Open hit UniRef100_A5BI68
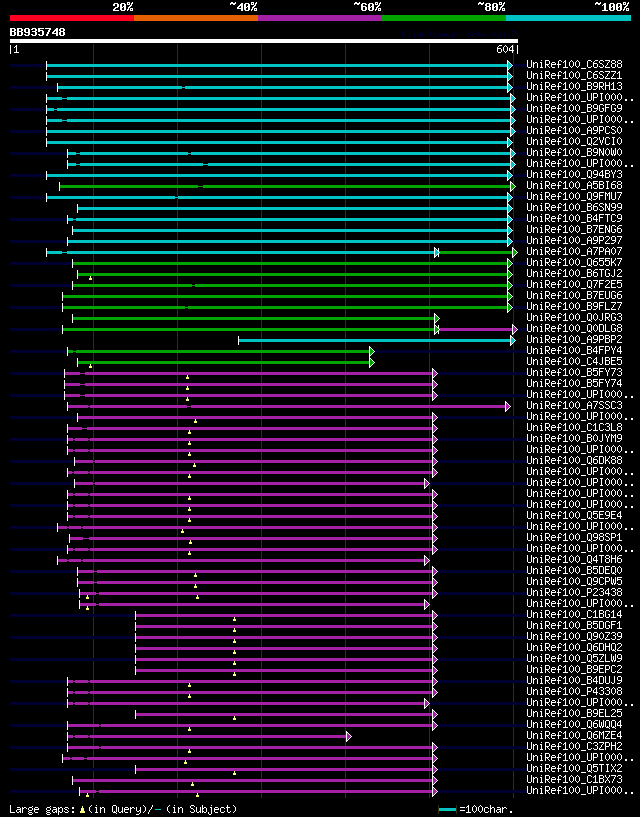 [574, 185]
